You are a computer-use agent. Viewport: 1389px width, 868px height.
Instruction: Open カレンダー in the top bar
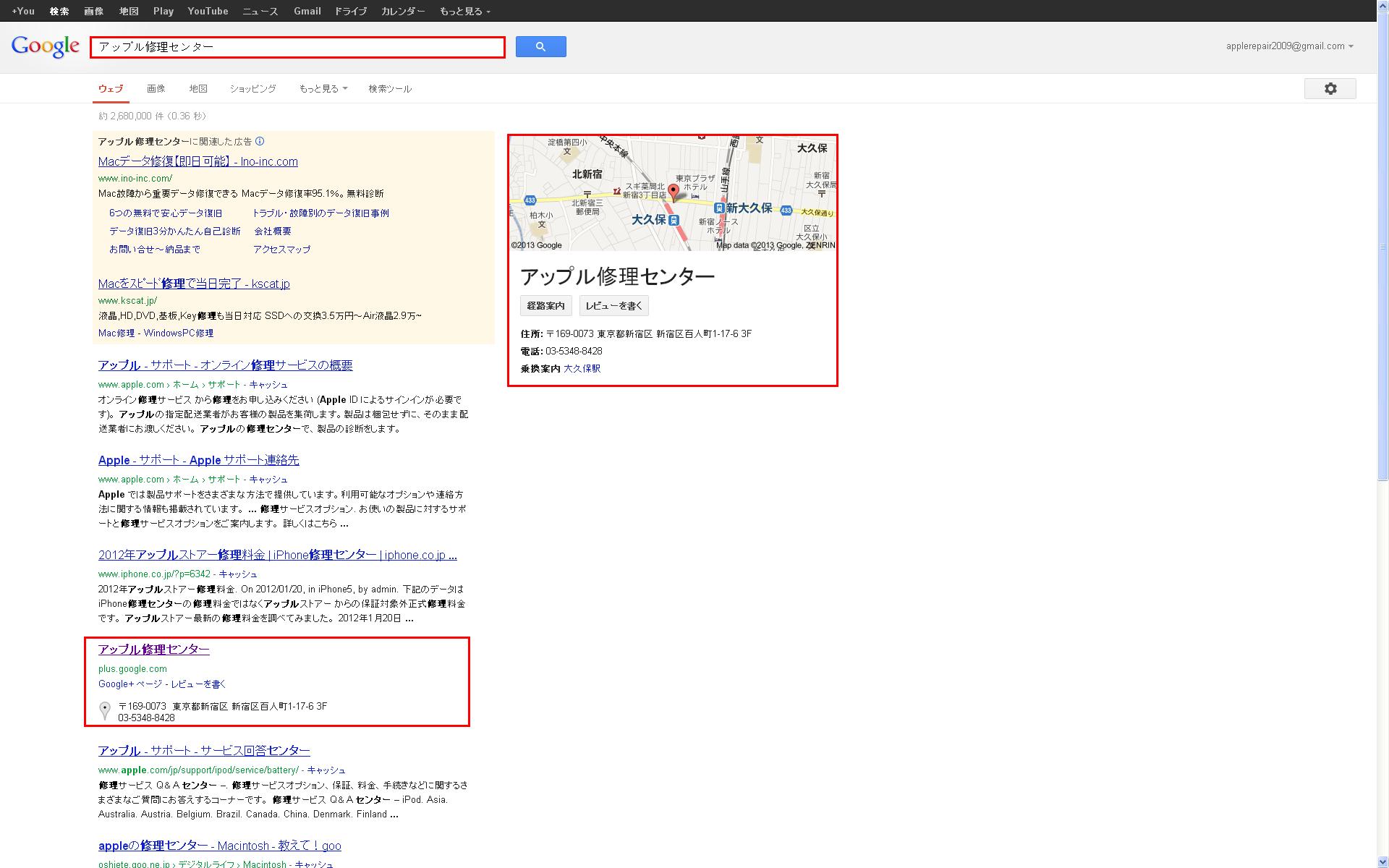coord(403,11)
